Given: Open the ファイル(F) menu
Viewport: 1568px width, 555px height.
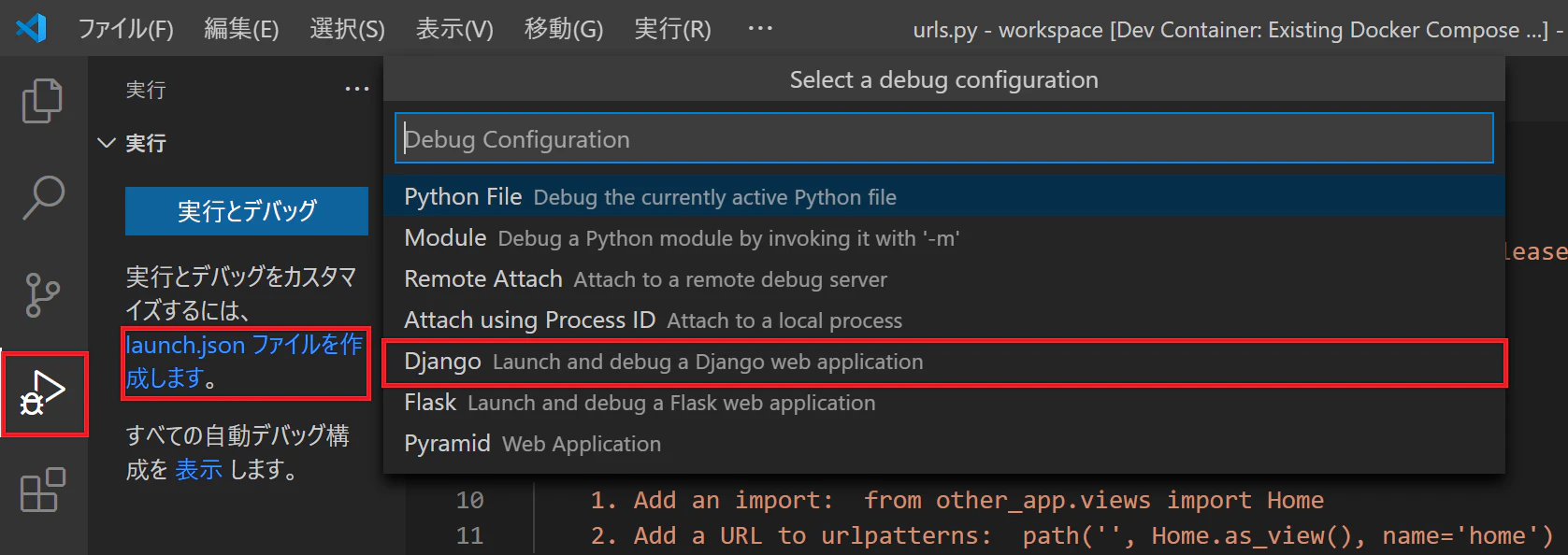Looking at the screenshot, I should point(125,29).
